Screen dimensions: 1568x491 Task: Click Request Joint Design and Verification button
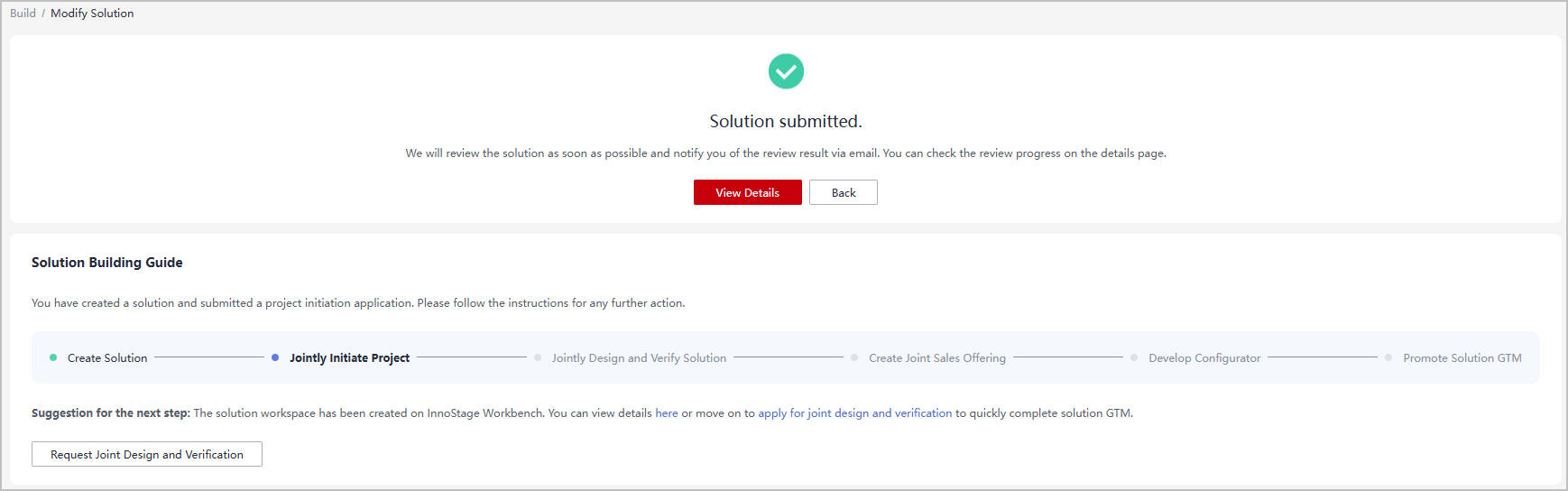(147, 454)
